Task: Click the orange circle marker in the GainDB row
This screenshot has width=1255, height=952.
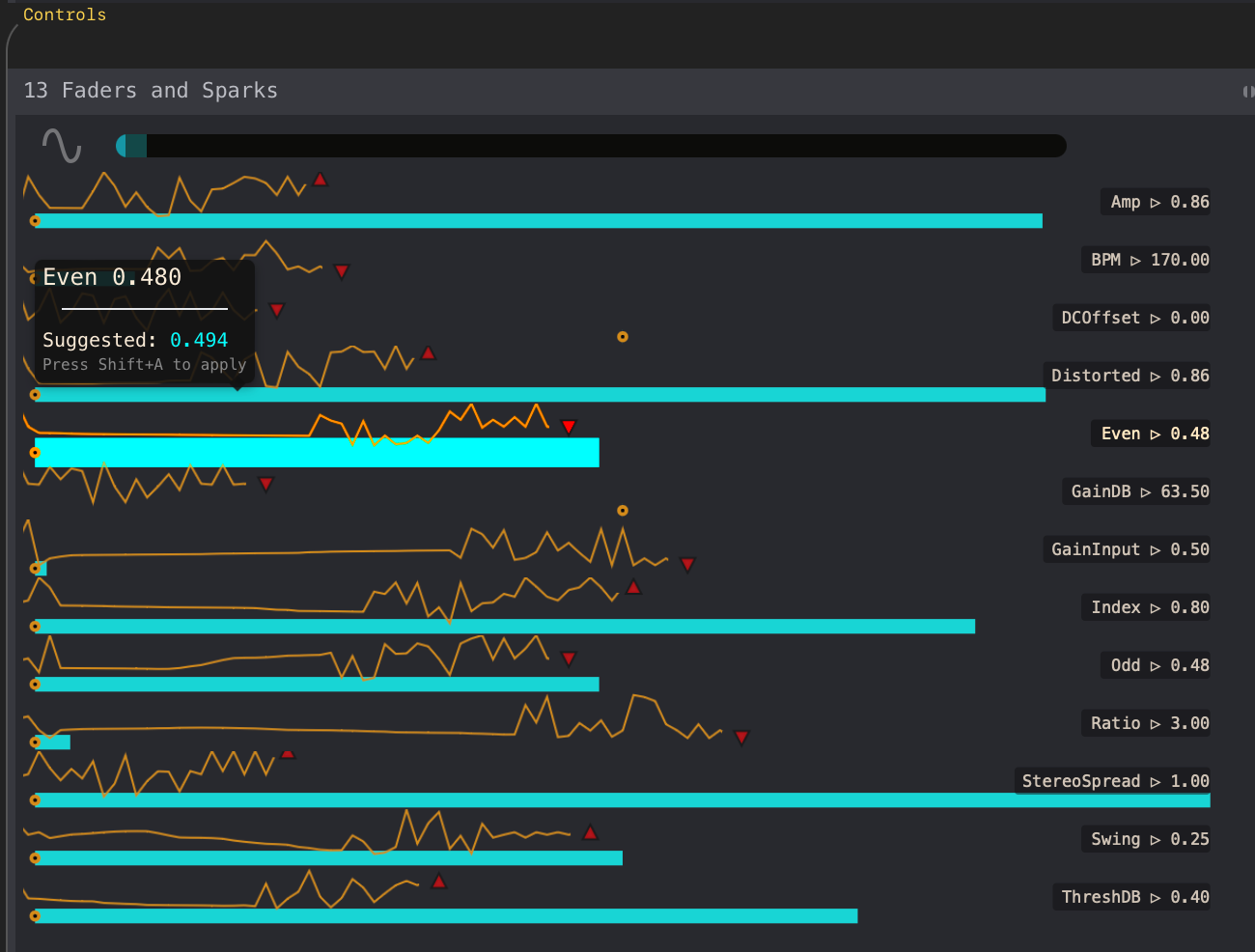Action: 623,511
